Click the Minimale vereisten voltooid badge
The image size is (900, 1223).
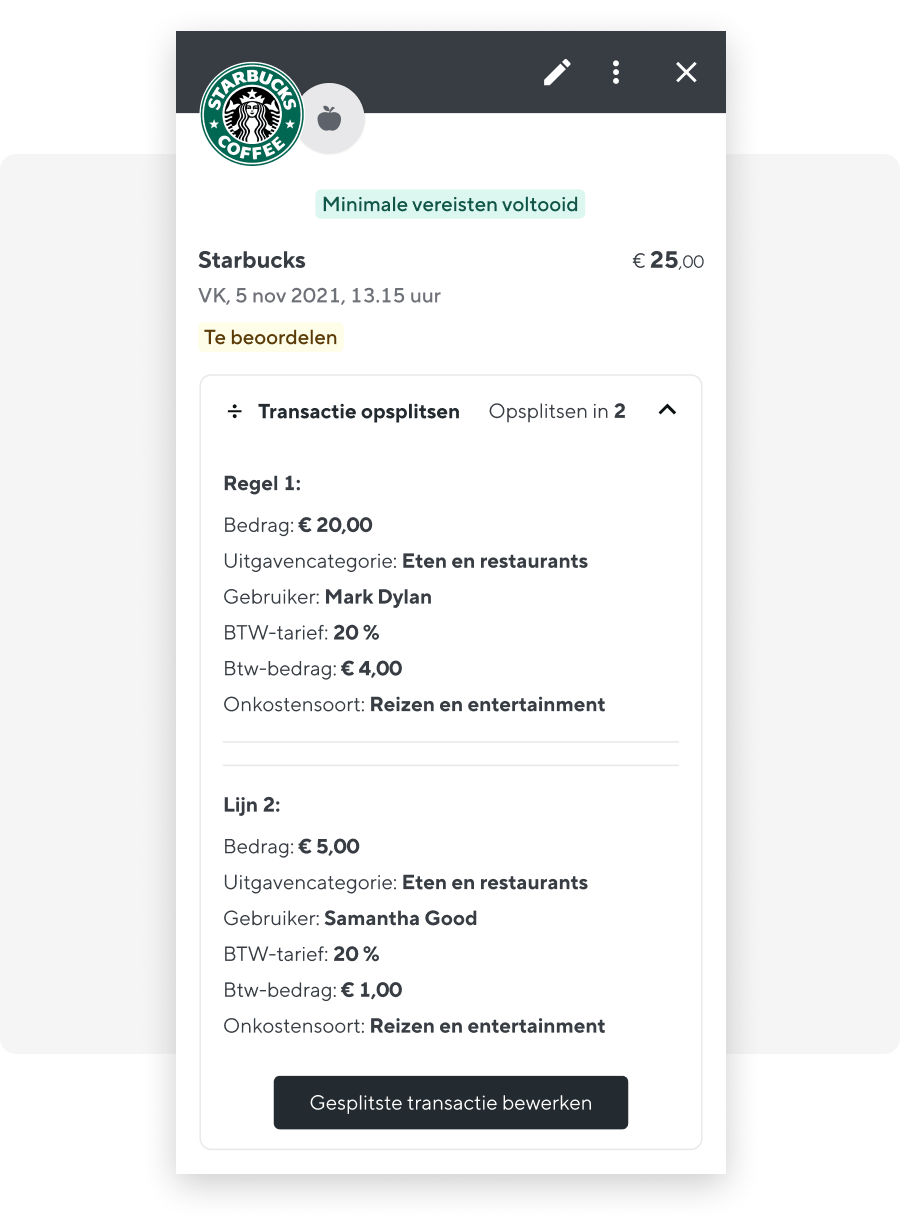450,204
